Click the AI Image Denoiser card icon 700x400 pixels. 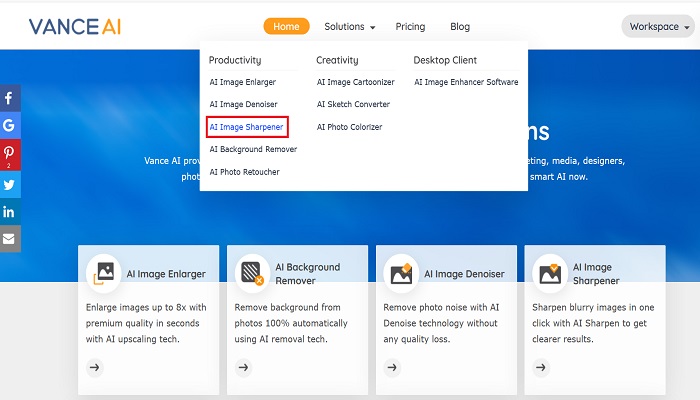(x=401, y=273)
